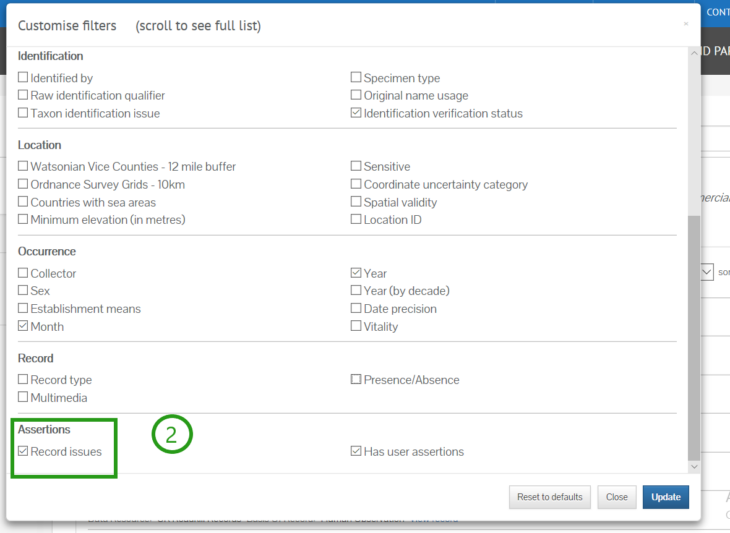The image size is (730, 533).
Task: Tick Minimum elevation (in metres) checkbox
Action: click(23, 219)
